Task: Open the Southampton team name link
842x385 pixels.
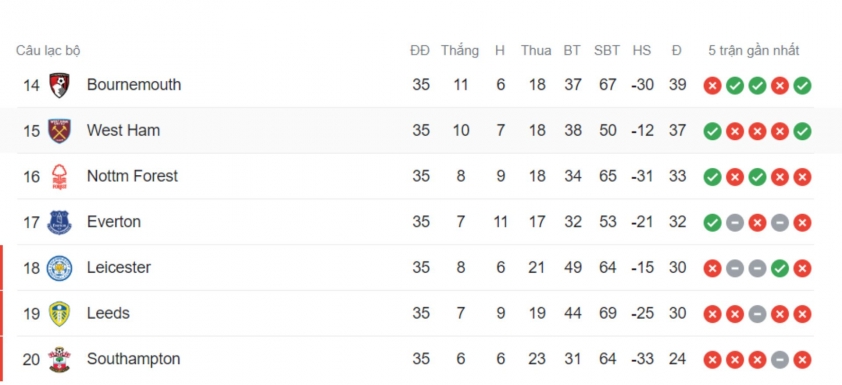Action: pos(133,359)
